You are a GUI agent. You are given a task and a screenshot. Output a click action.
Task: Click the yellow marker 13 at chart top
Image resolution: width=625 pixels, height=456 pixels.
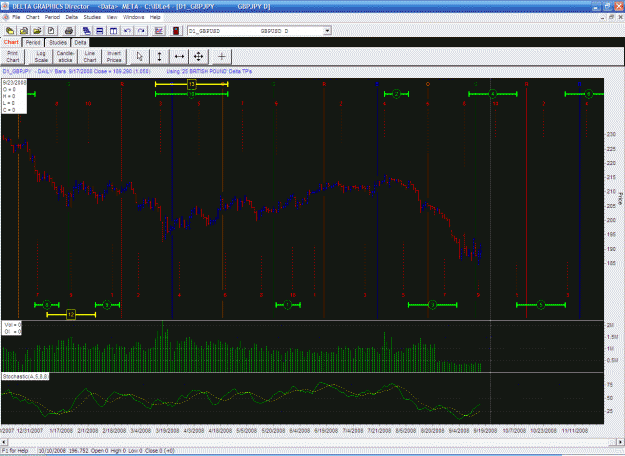[192, 84]
